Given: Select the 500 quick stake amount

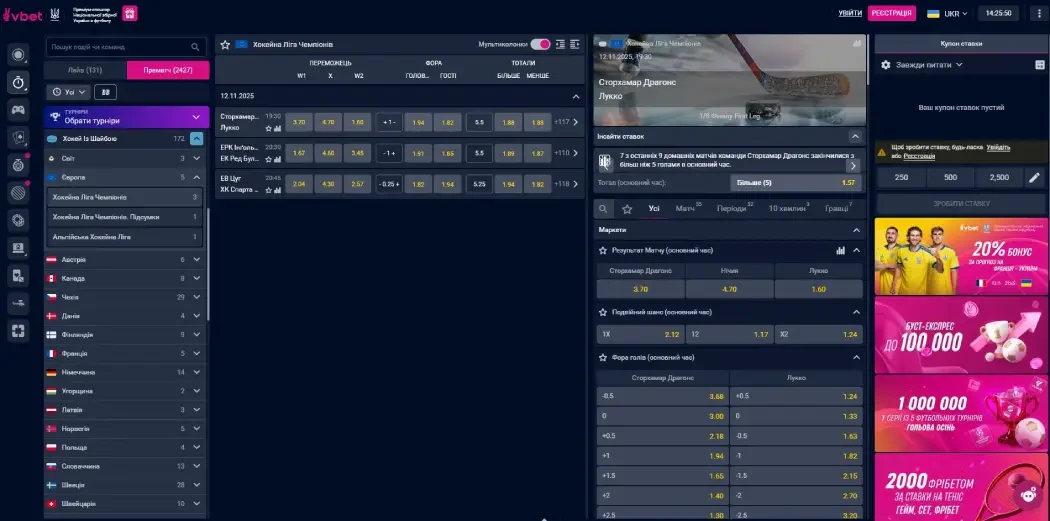Looking at the screenshot, I should coord(950,177).
